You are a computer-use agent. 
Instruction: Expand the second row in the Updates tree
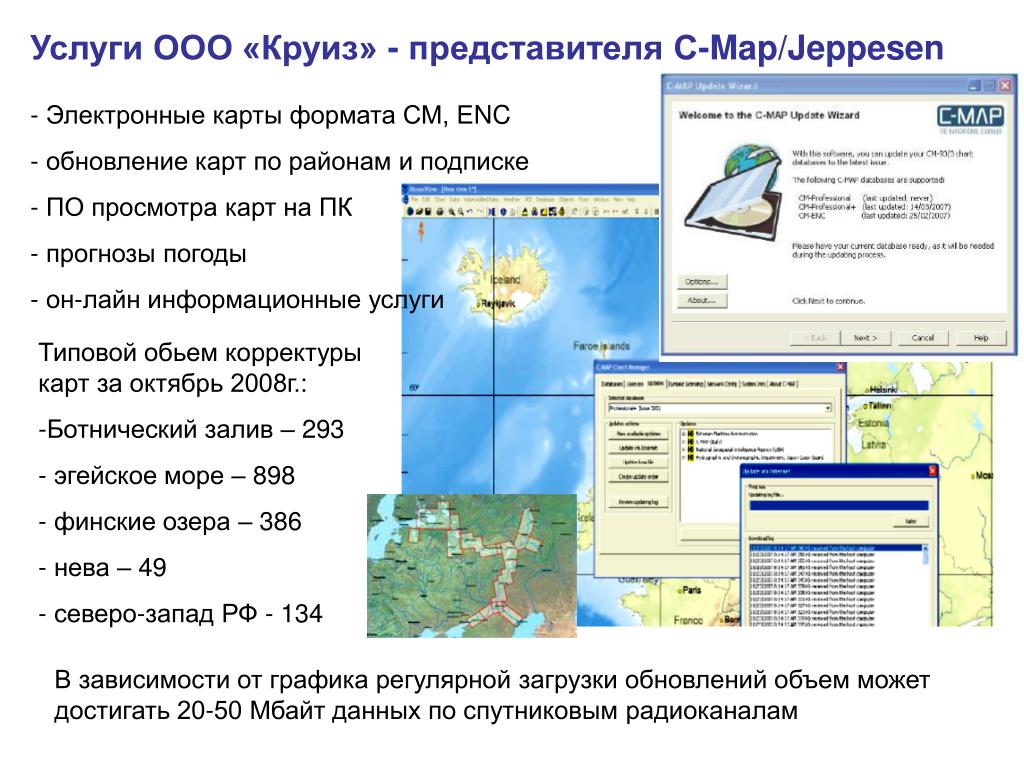click(x=683, y=441)
